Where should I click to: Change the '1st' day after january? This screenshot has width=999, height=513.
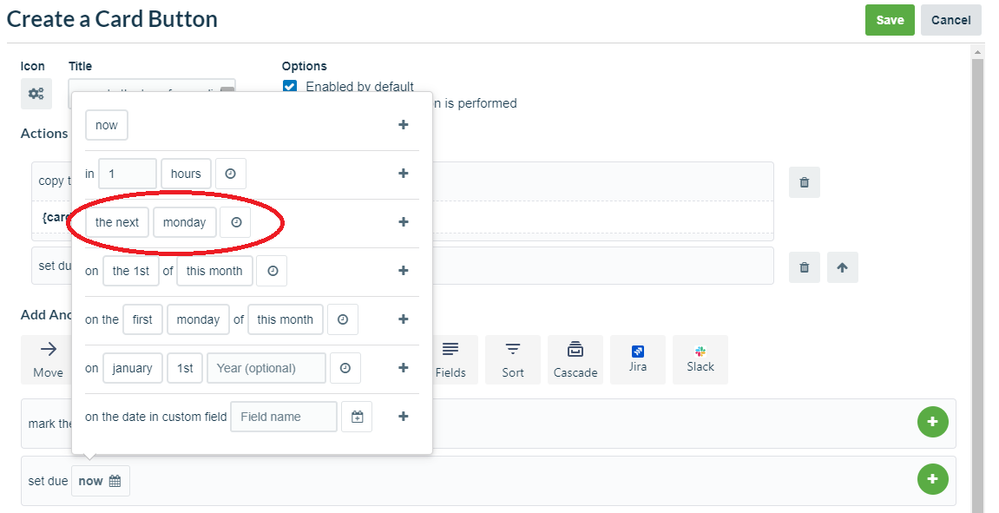pos(185,368)
